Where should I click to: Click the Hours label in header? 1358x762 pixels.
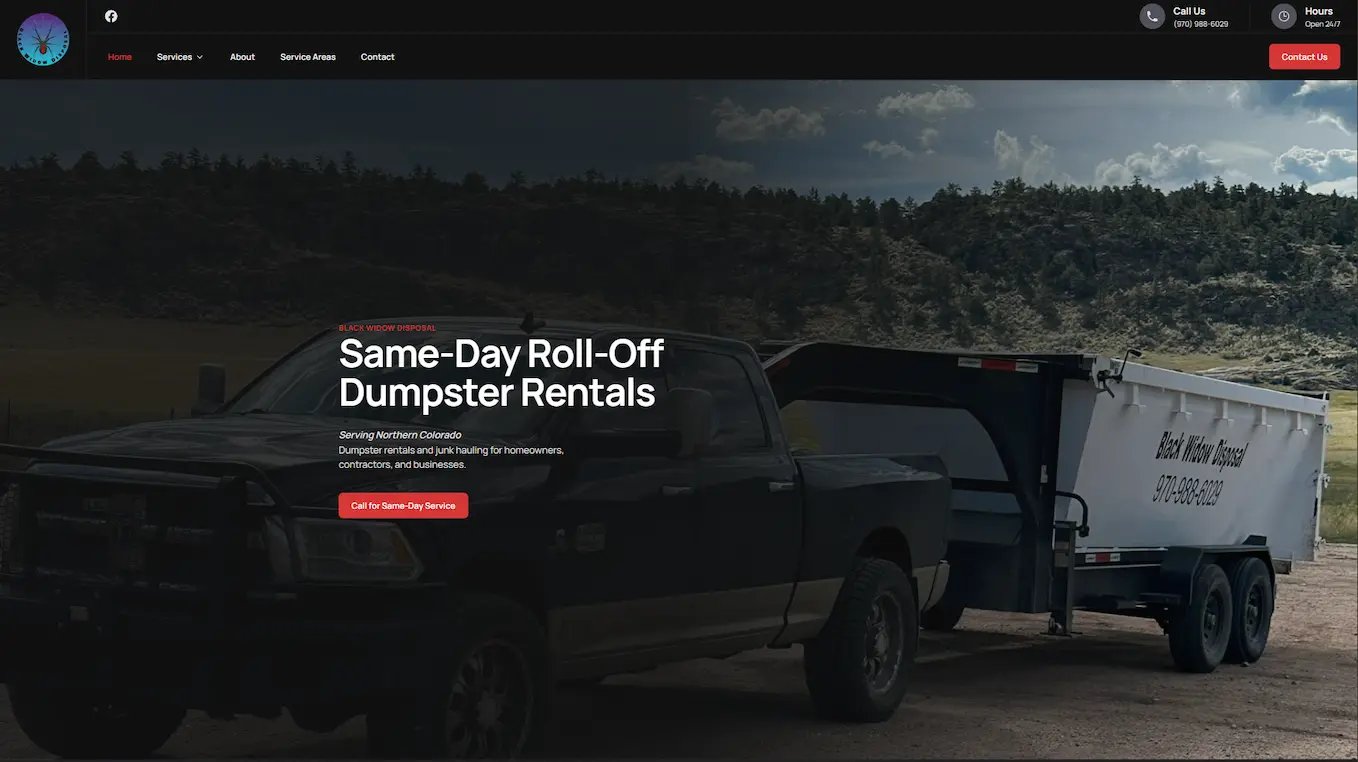[1319, 11]
